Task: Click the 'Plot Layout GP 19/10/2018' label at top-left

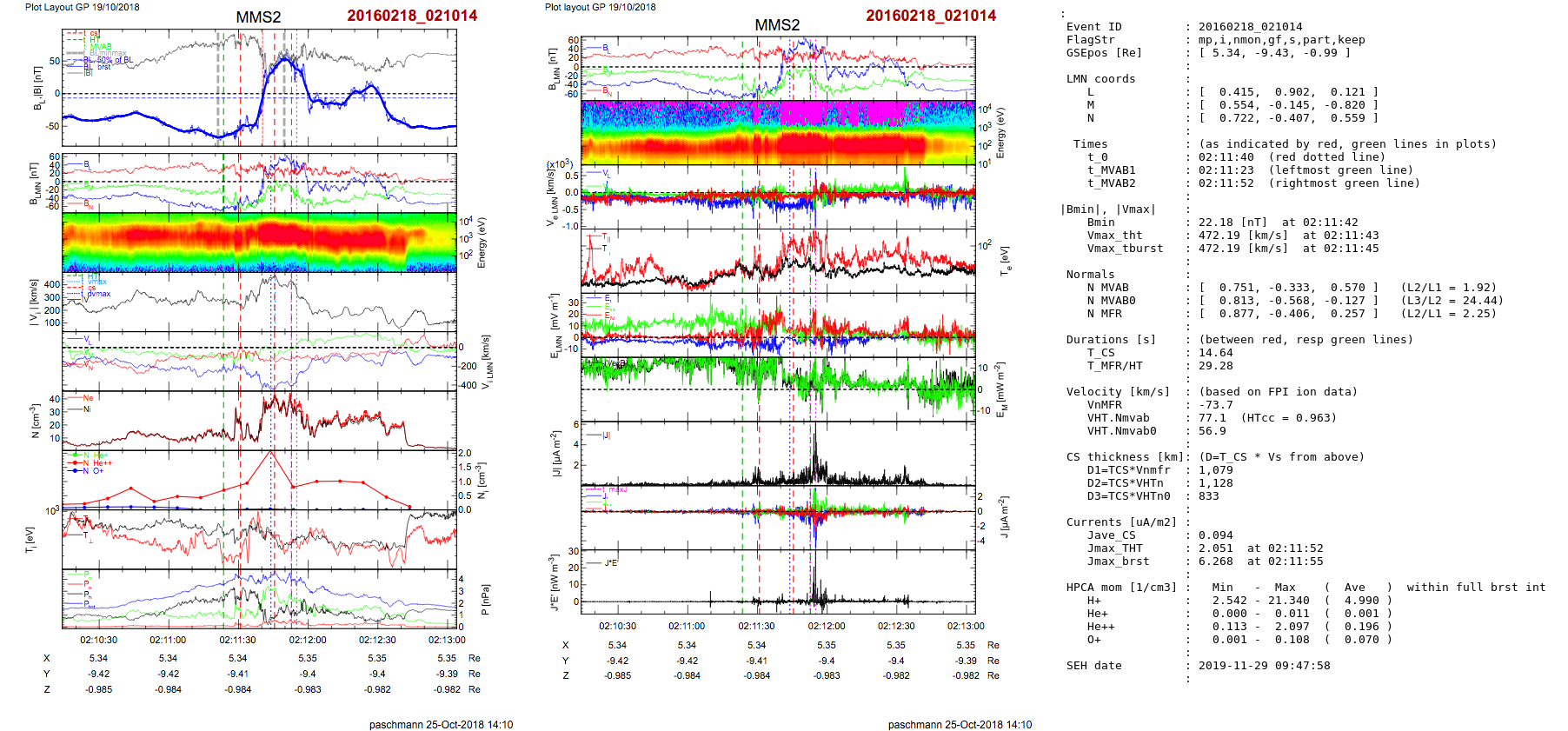Action: [83, 7]
